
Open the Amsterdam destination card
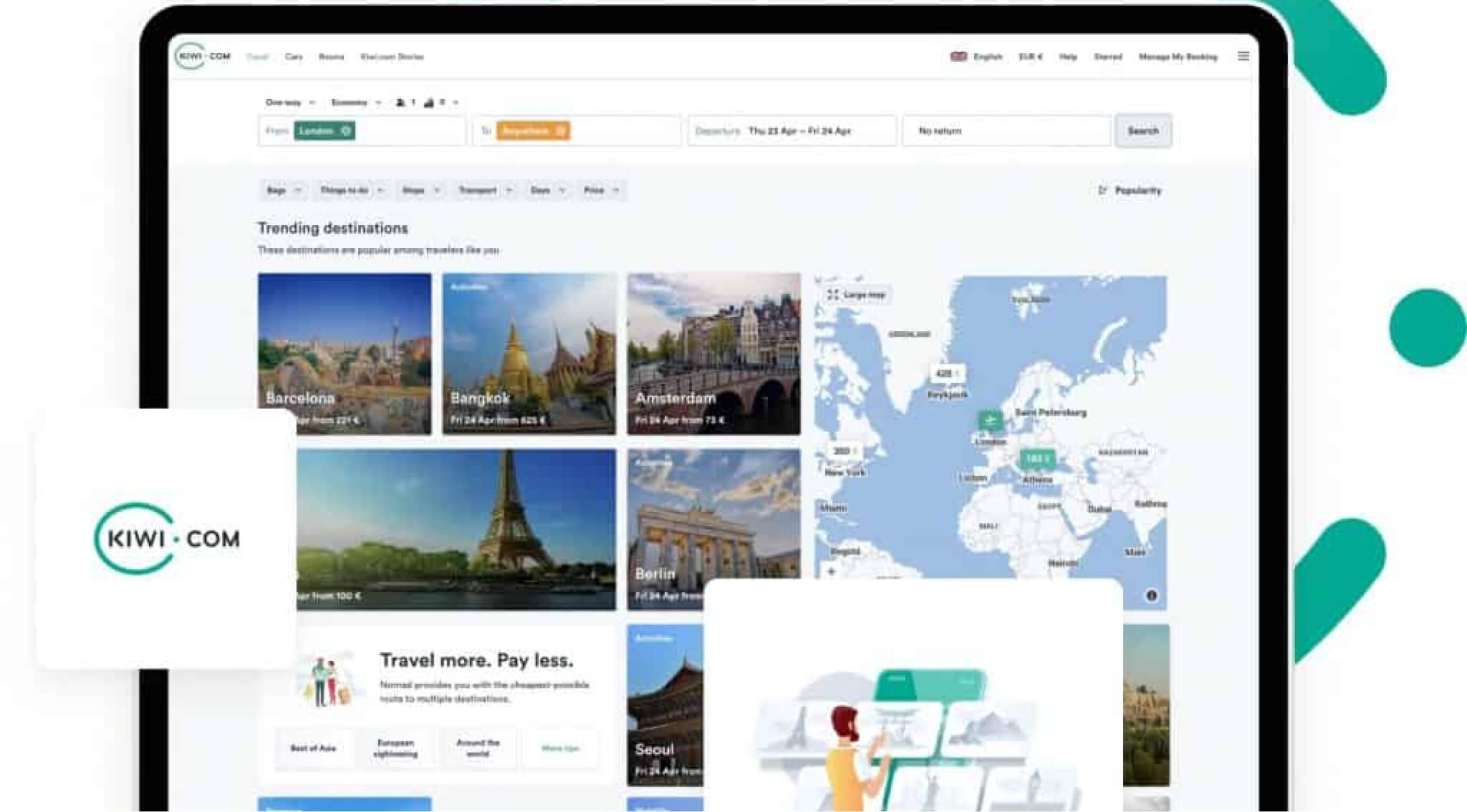coord(713,354)
